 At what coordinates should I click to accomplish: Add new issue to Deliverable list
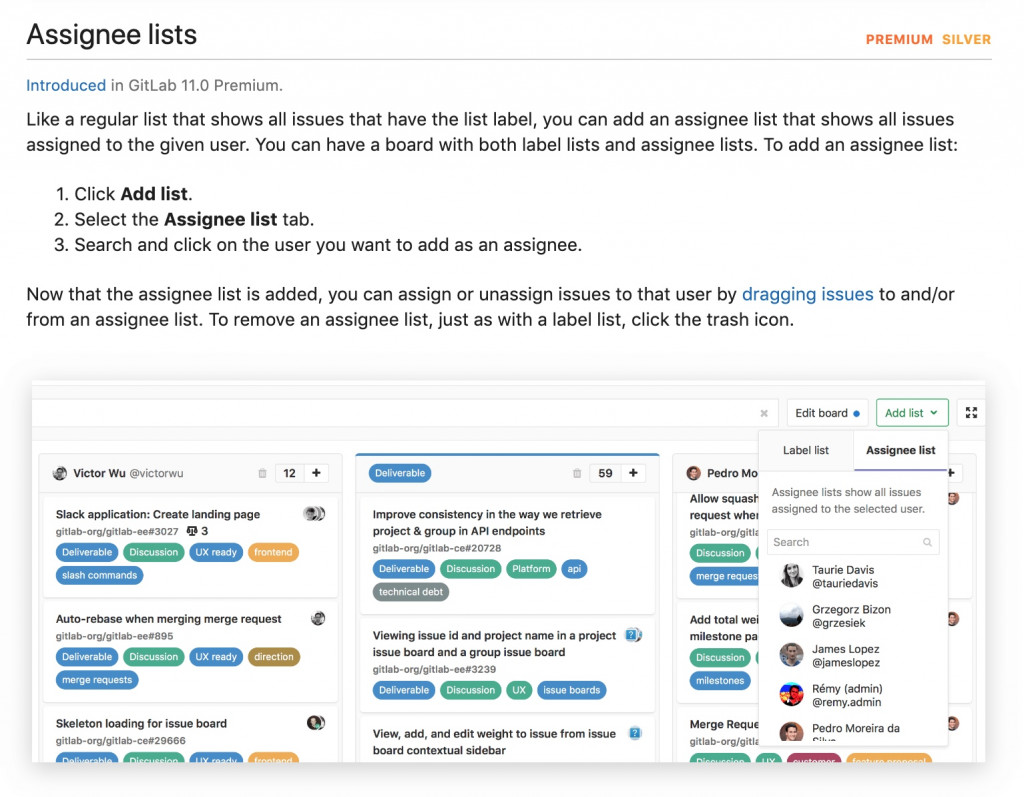(x=633, y=473)
